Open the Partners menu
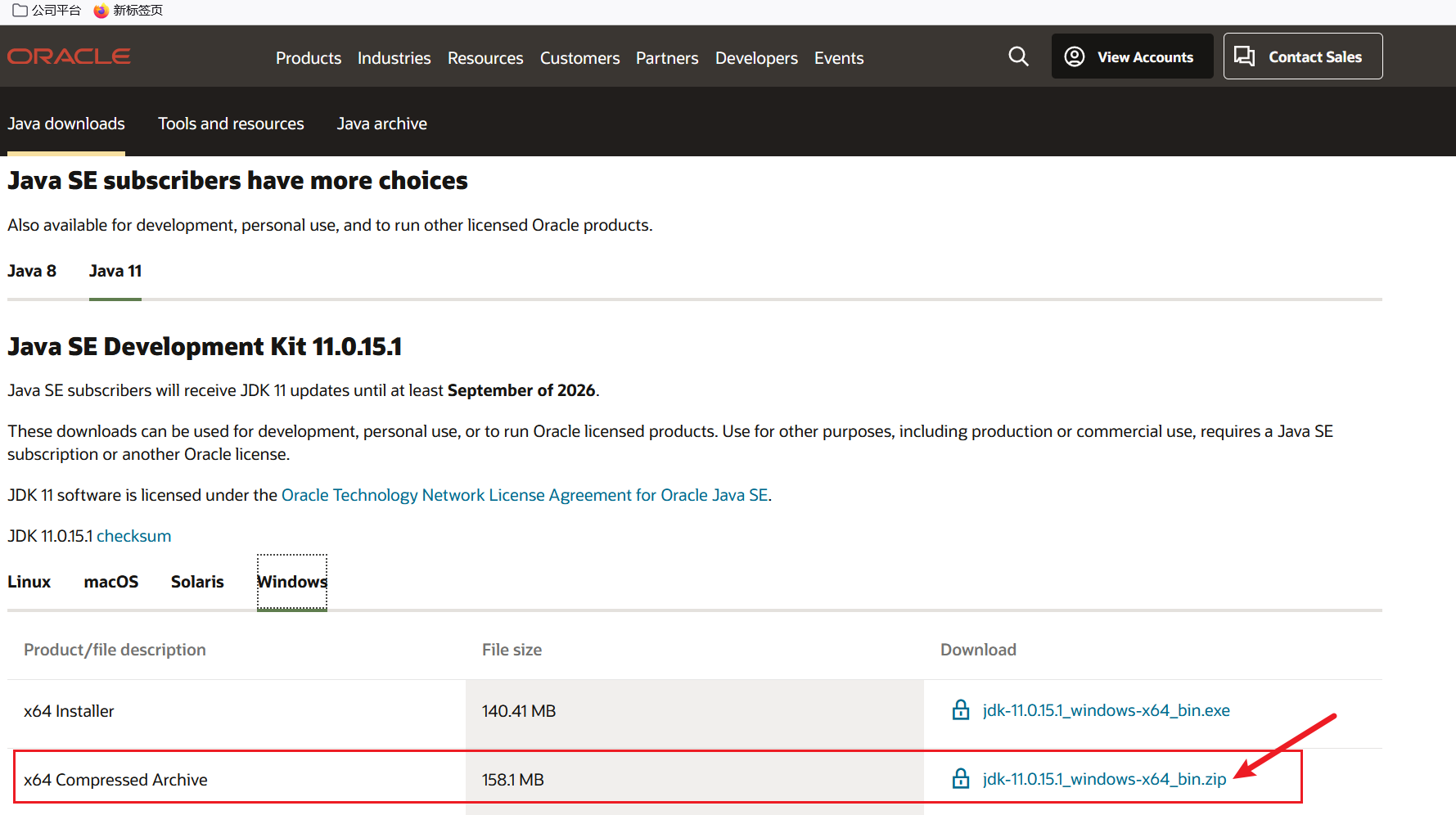 point(667,58)
